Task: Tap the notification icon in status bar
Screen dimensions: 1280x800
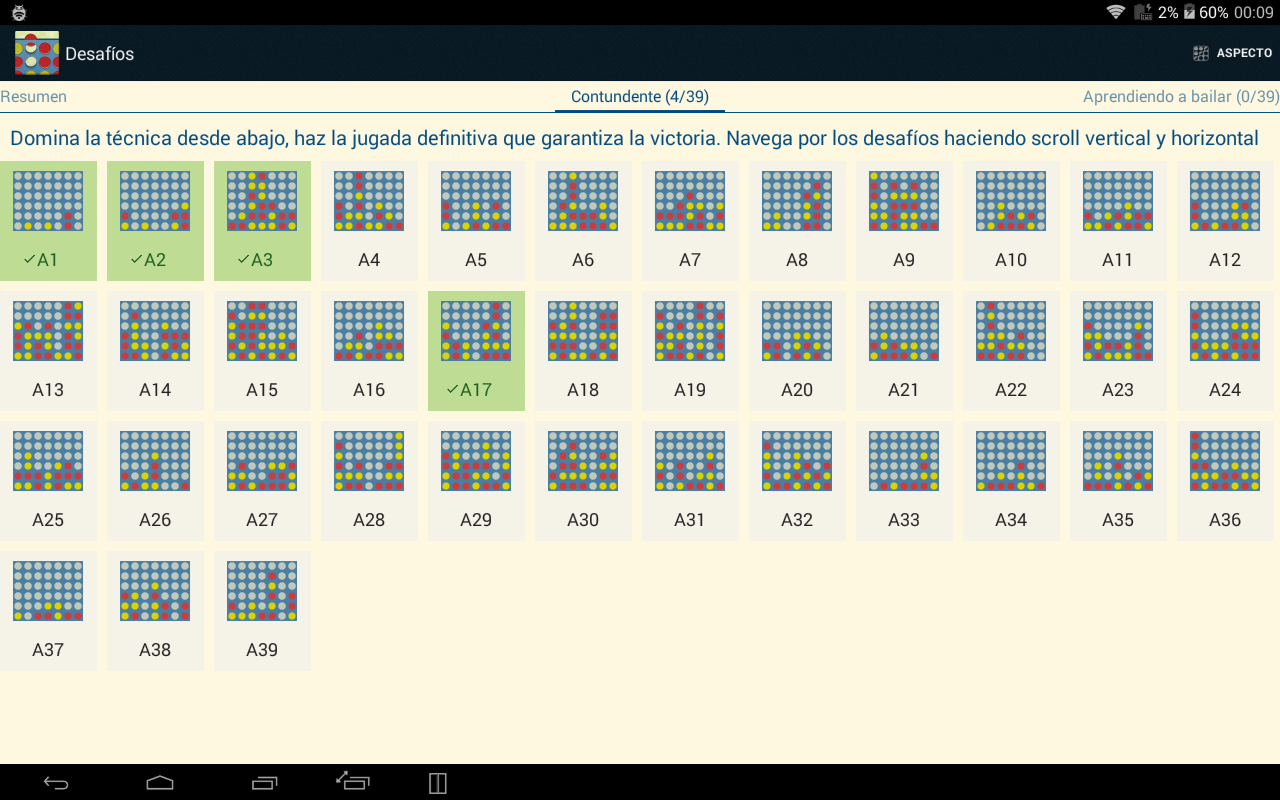Action: [19, 12]
